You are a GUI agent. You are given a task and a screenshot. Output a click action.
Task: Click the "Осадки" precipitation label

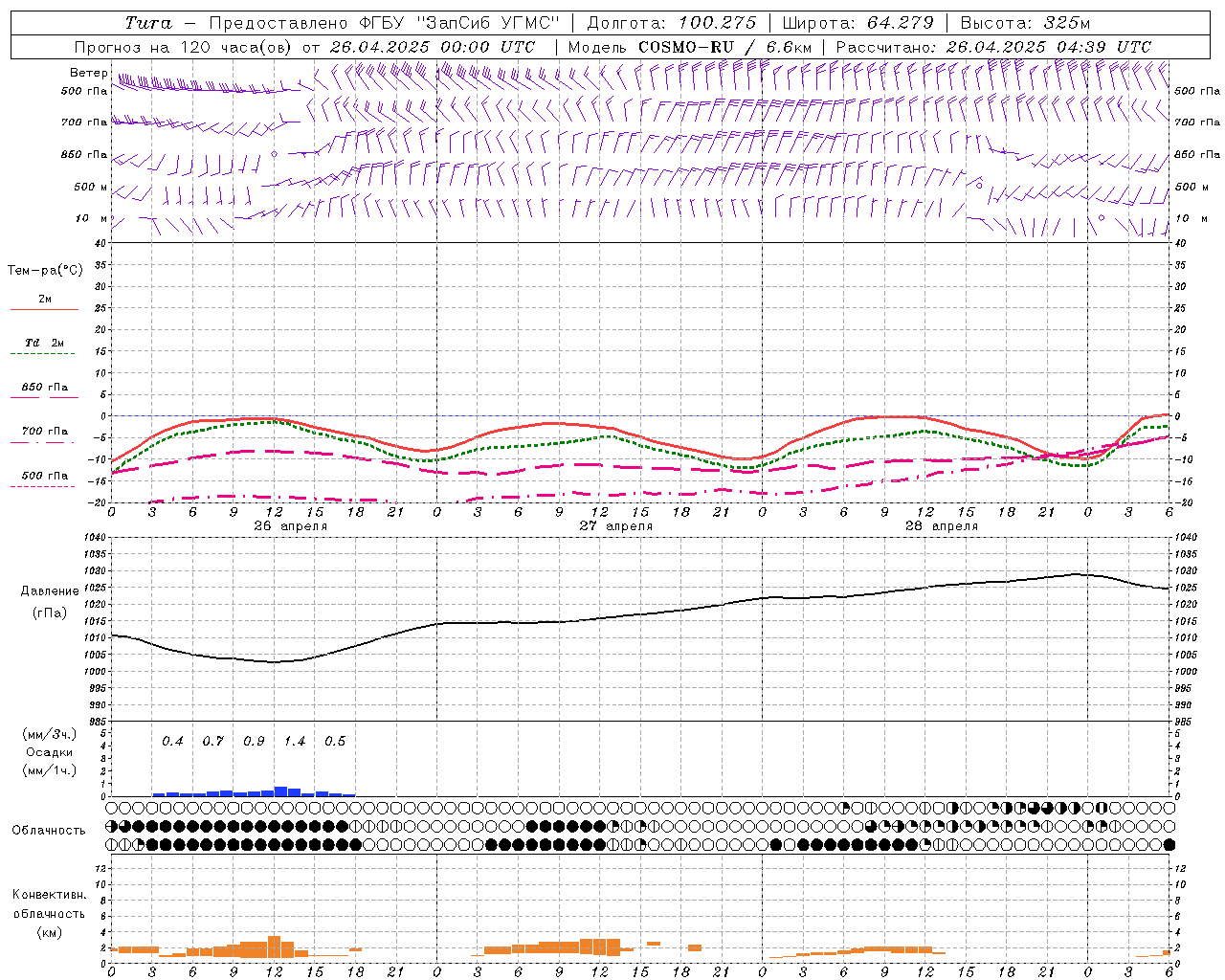tap(50, 752)
